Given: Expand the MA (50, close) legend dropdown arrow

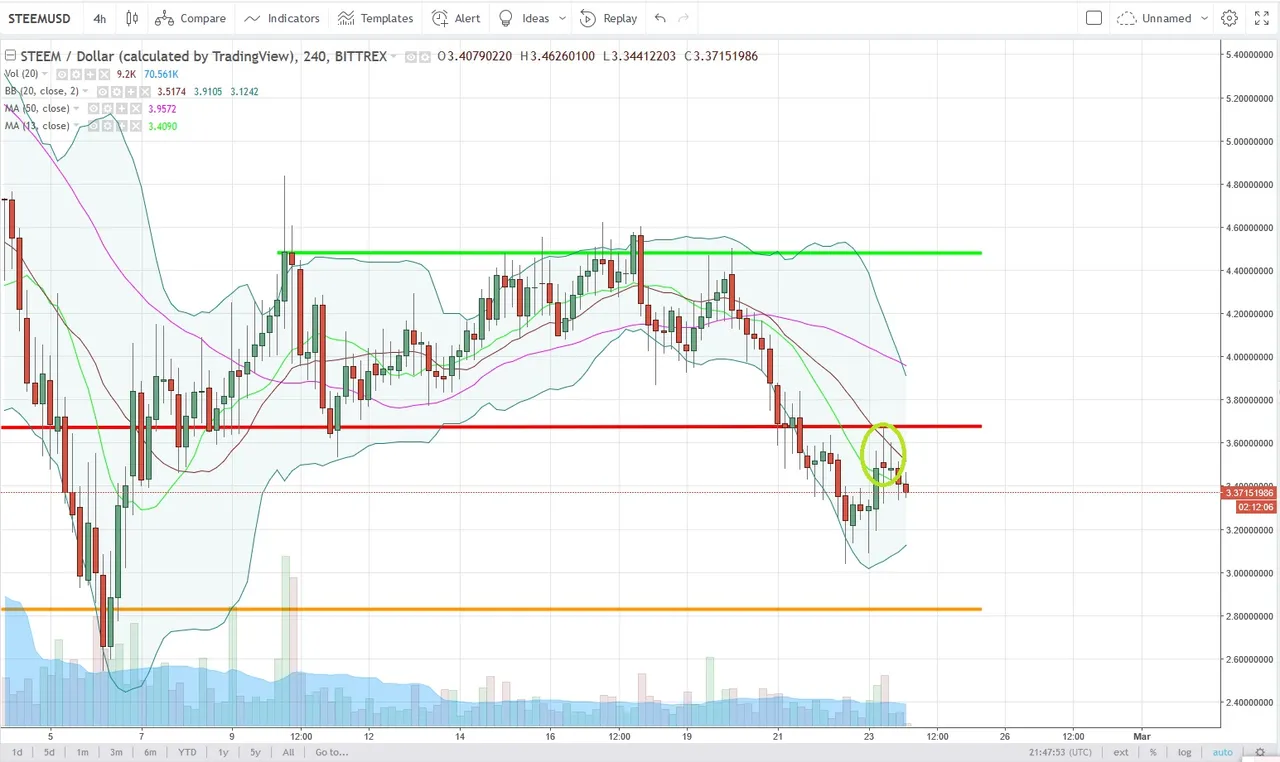Looking at the screenshot, I should point(77,108).
